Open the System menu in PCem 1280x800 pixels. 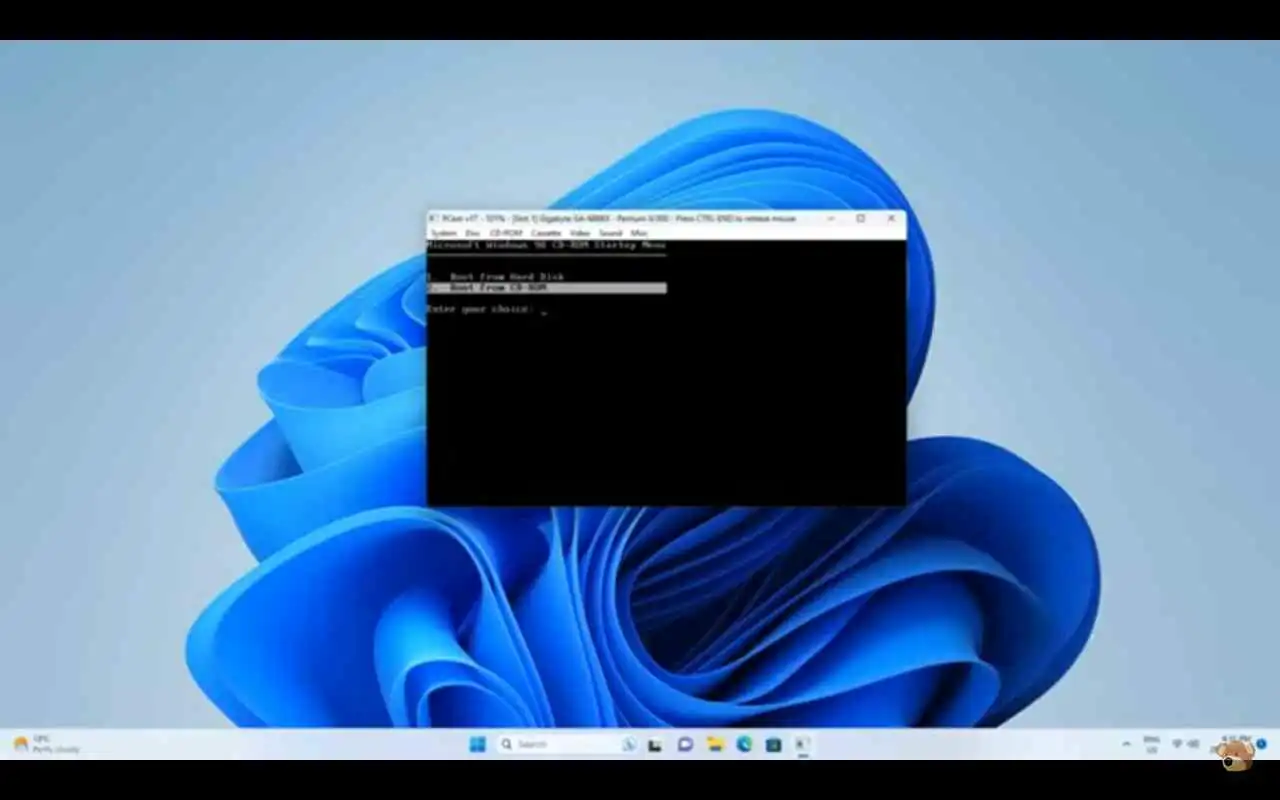[443, 233]
